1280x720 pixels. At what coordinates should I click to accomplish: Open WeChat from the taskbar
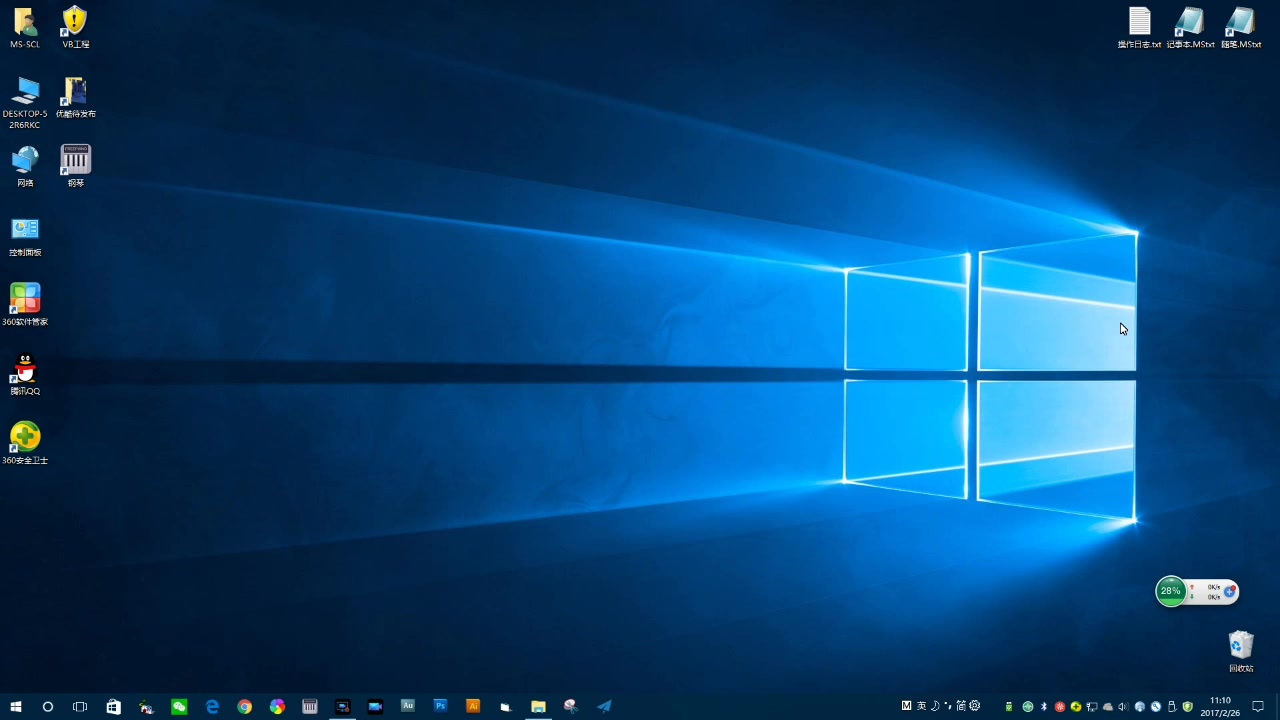[x=179, y=706]
